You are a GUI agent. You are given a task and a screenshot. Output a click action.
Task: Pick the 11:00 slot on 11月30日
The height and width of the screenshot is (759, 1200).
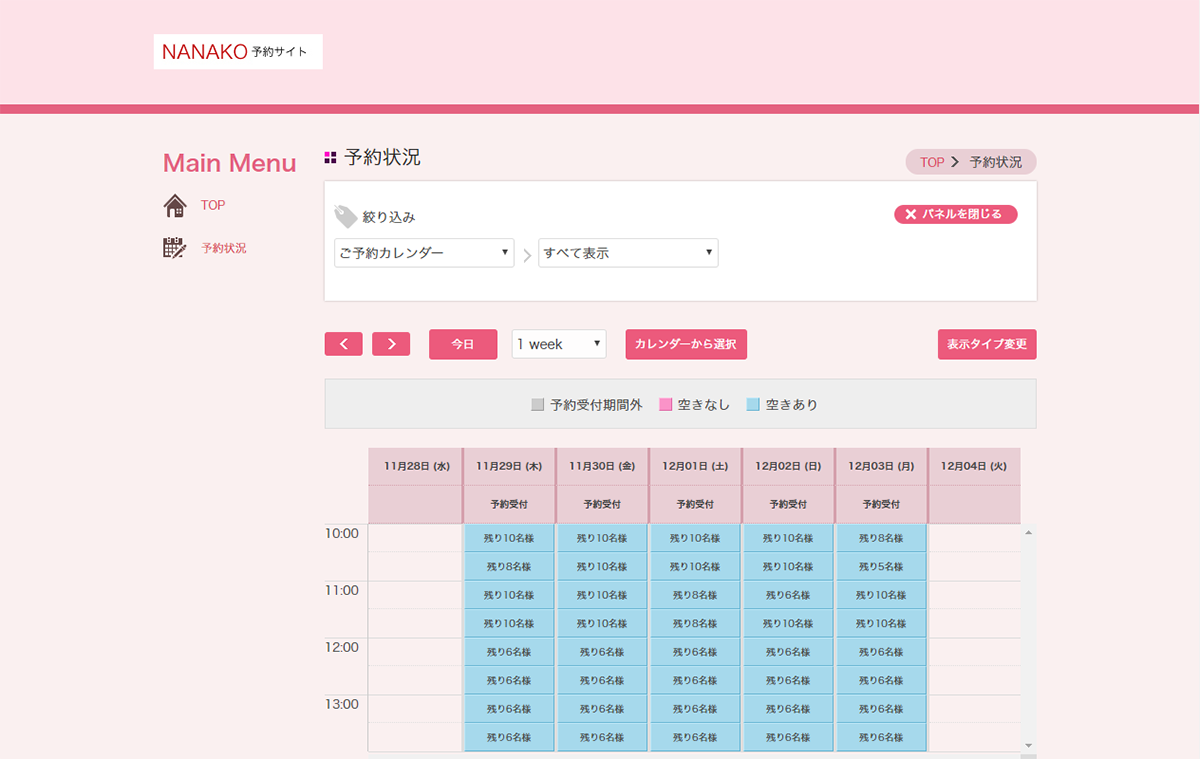pos(602,595)
